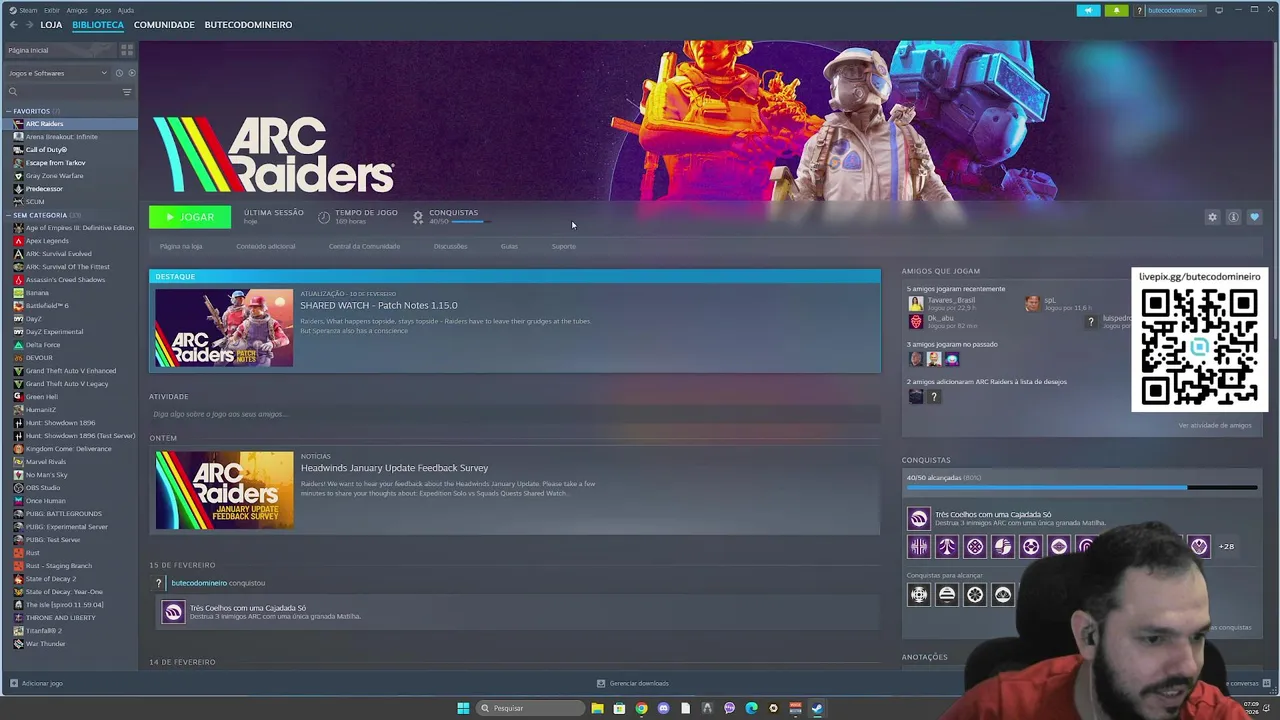This screenshot has width=1280, height=720.
Task: Click Ver atividade de amigos link
Action: point(1214,425)
